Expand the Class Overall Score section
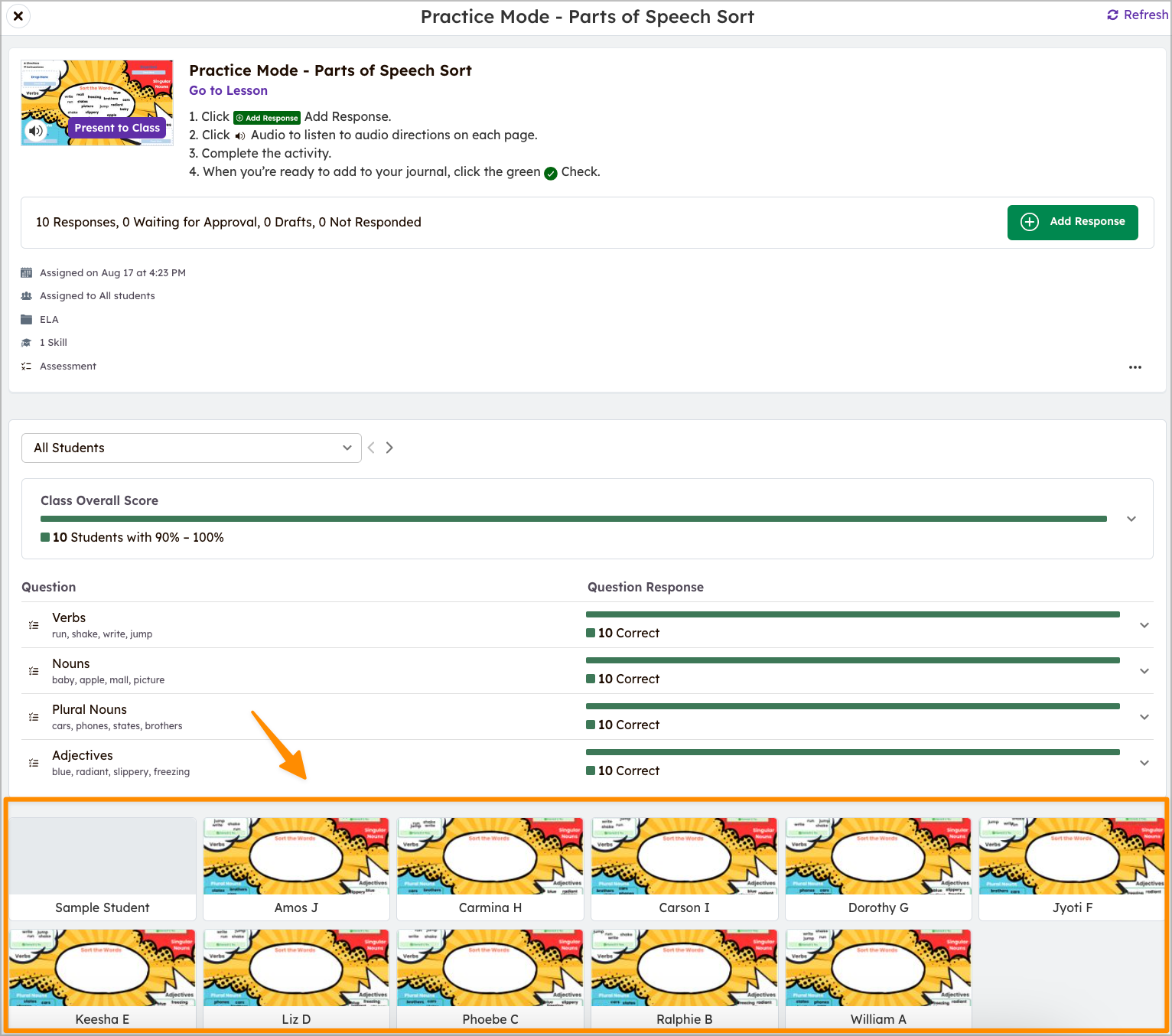Image resolution: width=1172 pixels, height=1036 pixels. (1131, 519)
